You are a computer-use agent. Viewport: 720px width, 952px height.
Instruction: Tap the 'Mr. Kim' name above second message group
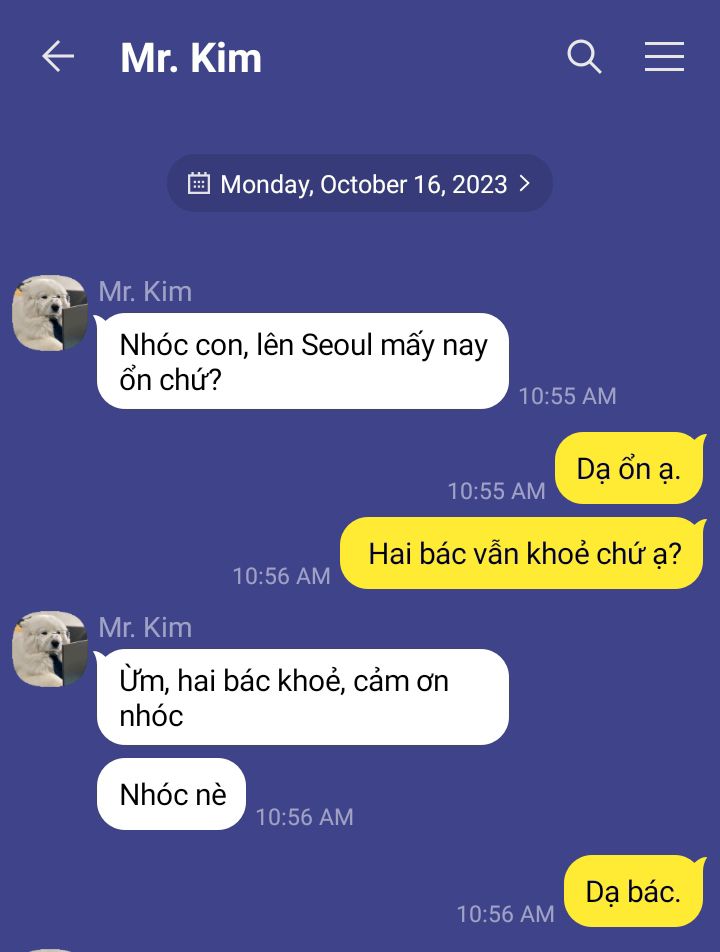pos(145,628)
